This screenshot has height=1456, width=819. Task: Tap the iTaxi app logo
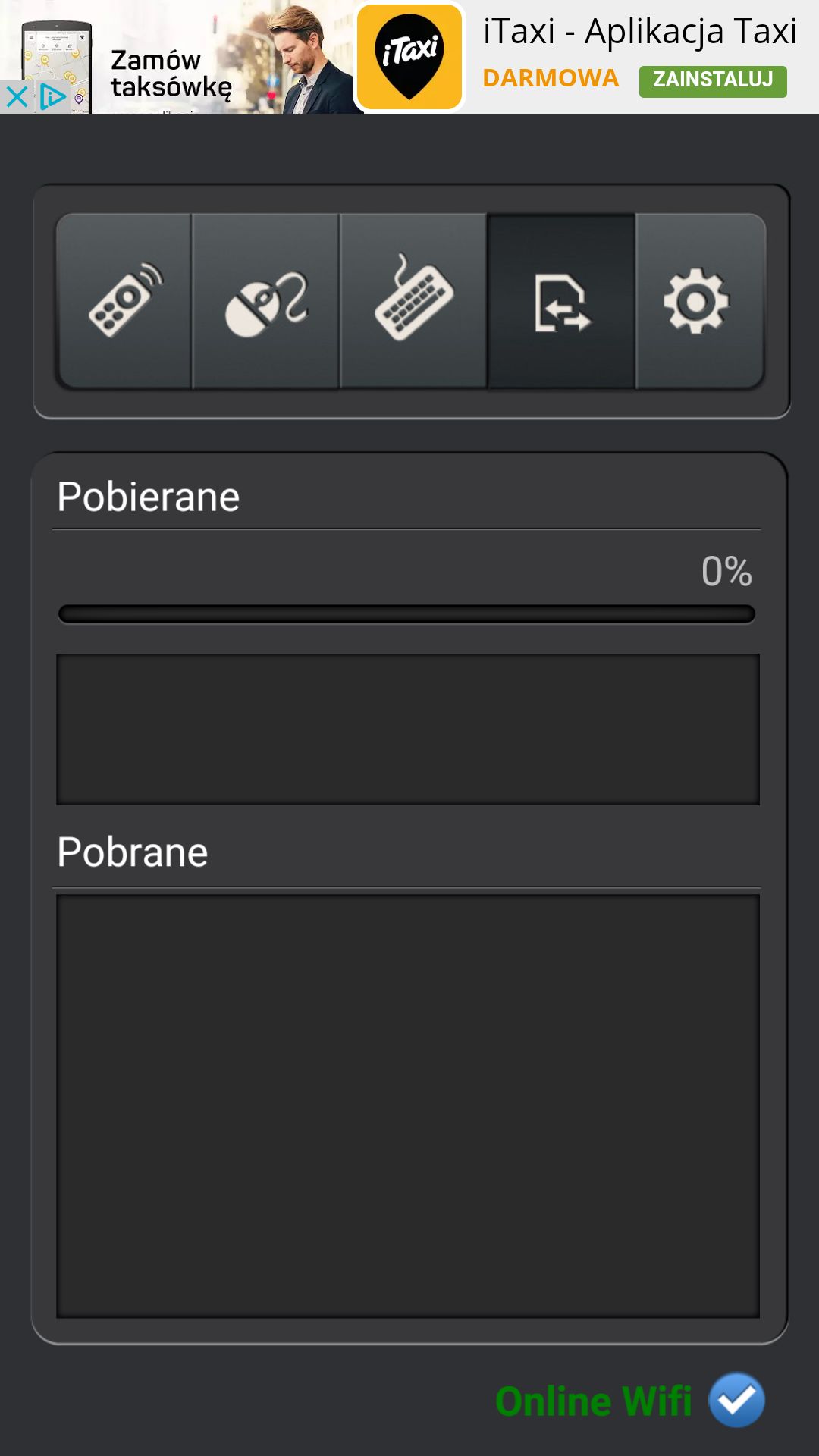409,57
